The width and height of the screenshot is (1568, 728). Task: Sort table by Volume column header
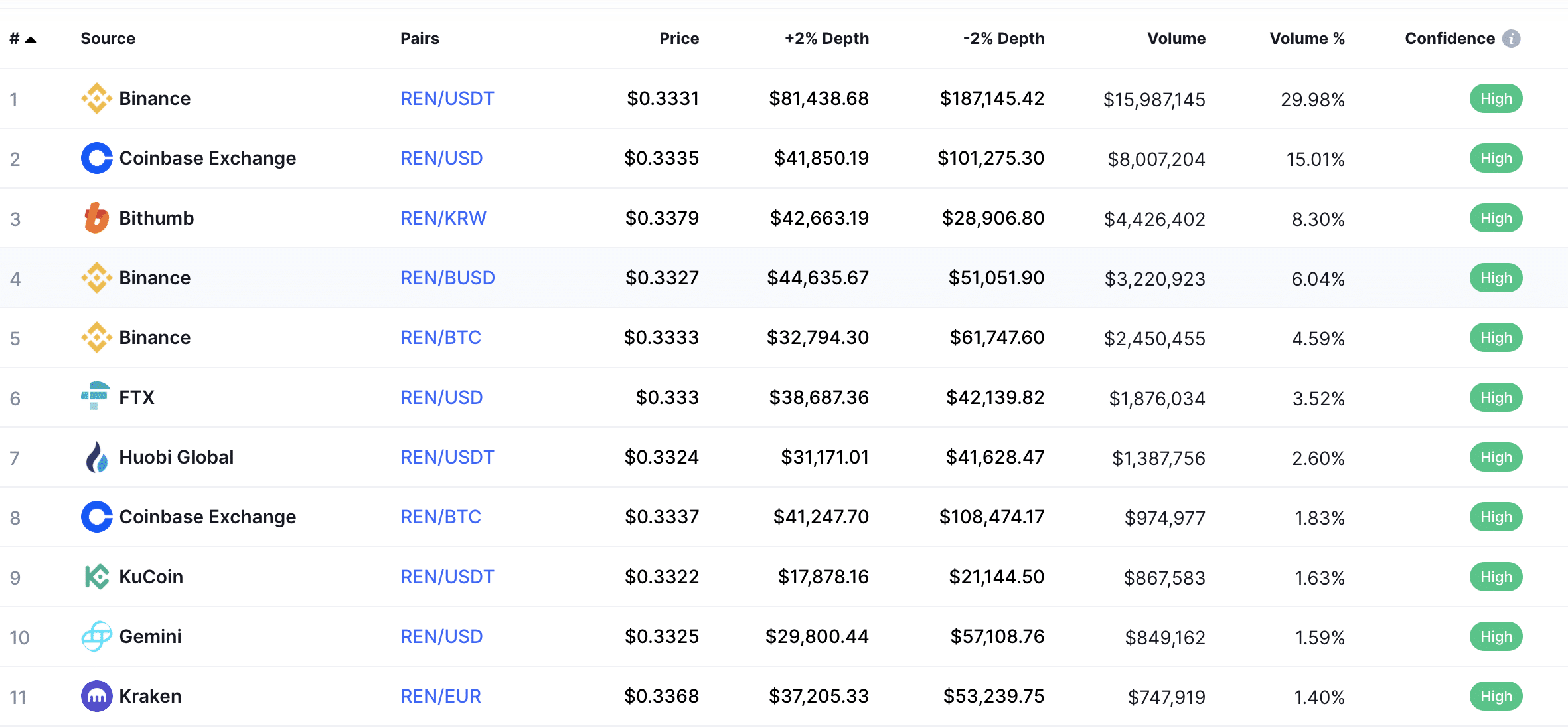(1176, 39)
